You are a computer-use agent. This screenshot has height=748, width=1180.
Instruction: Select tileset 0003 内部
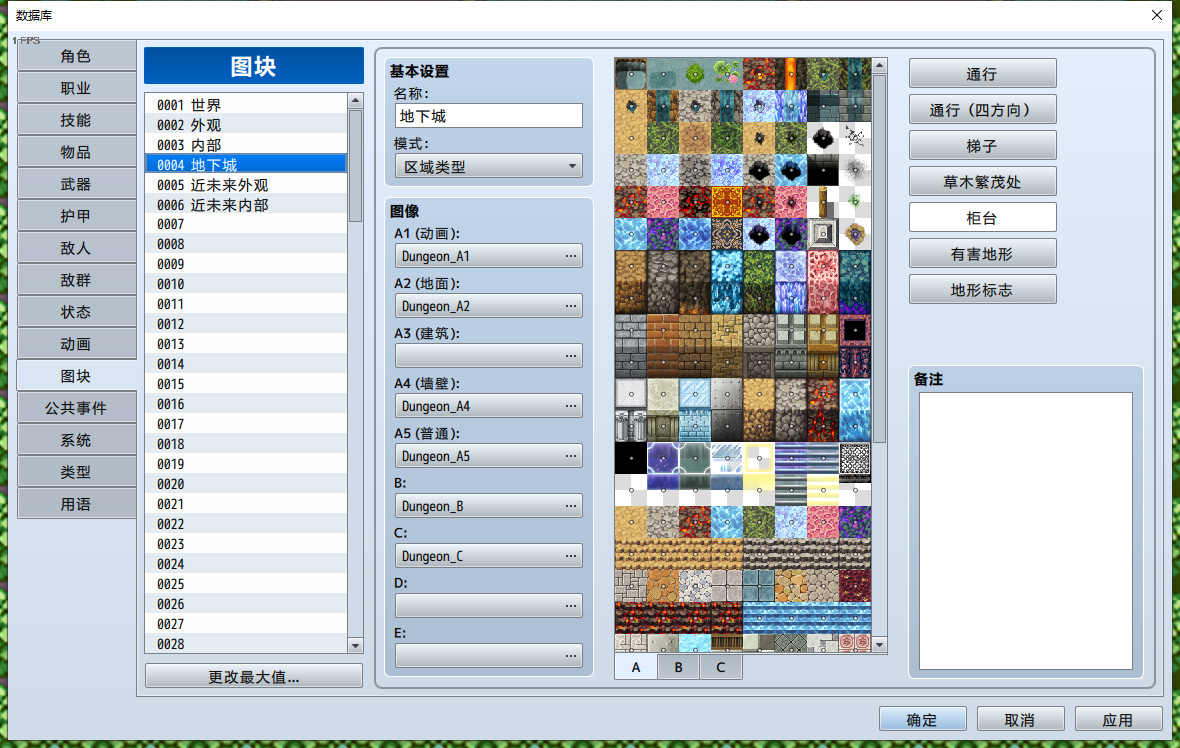[x=245, y=144]
